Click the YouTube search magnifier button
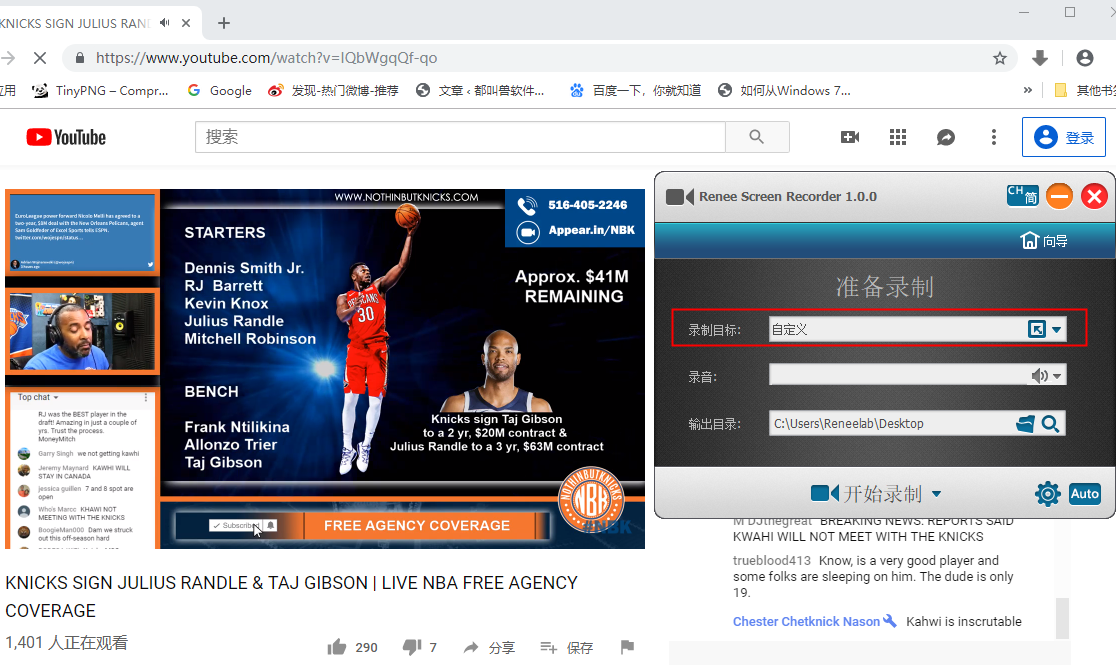The width and height of the screenshot is (1116, 665). (757, 137)
